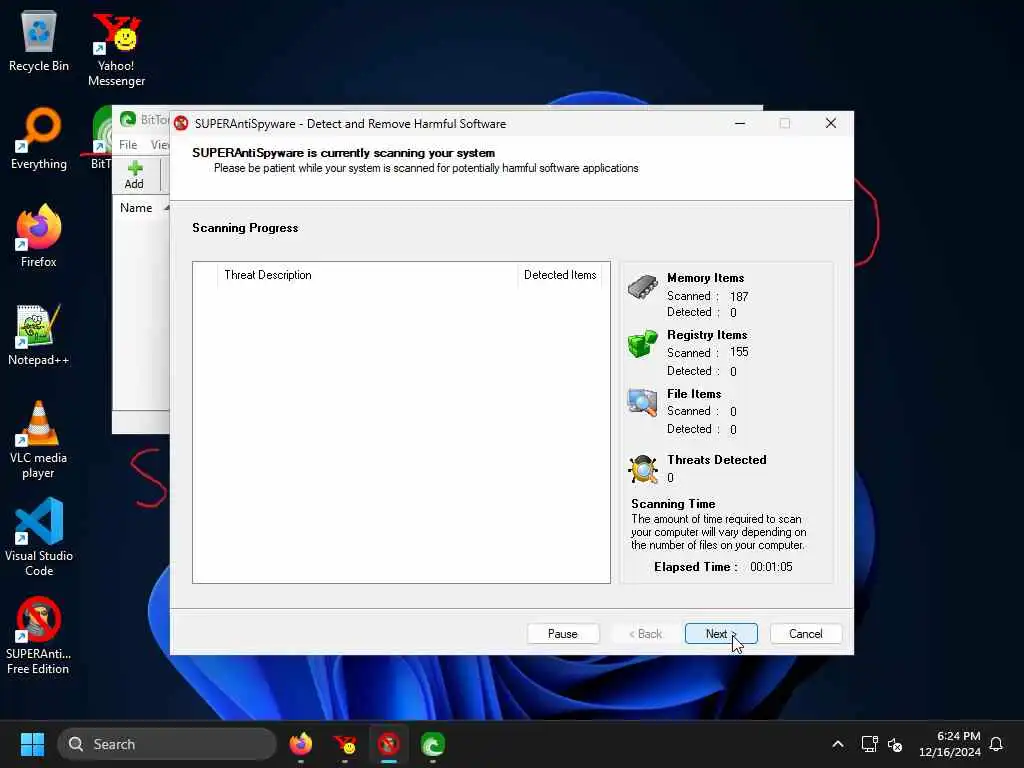This screenshot has height=768, width=1024.
Task: Cancel the SUPERAntiSpyware scan
Action: click(806, 633)
